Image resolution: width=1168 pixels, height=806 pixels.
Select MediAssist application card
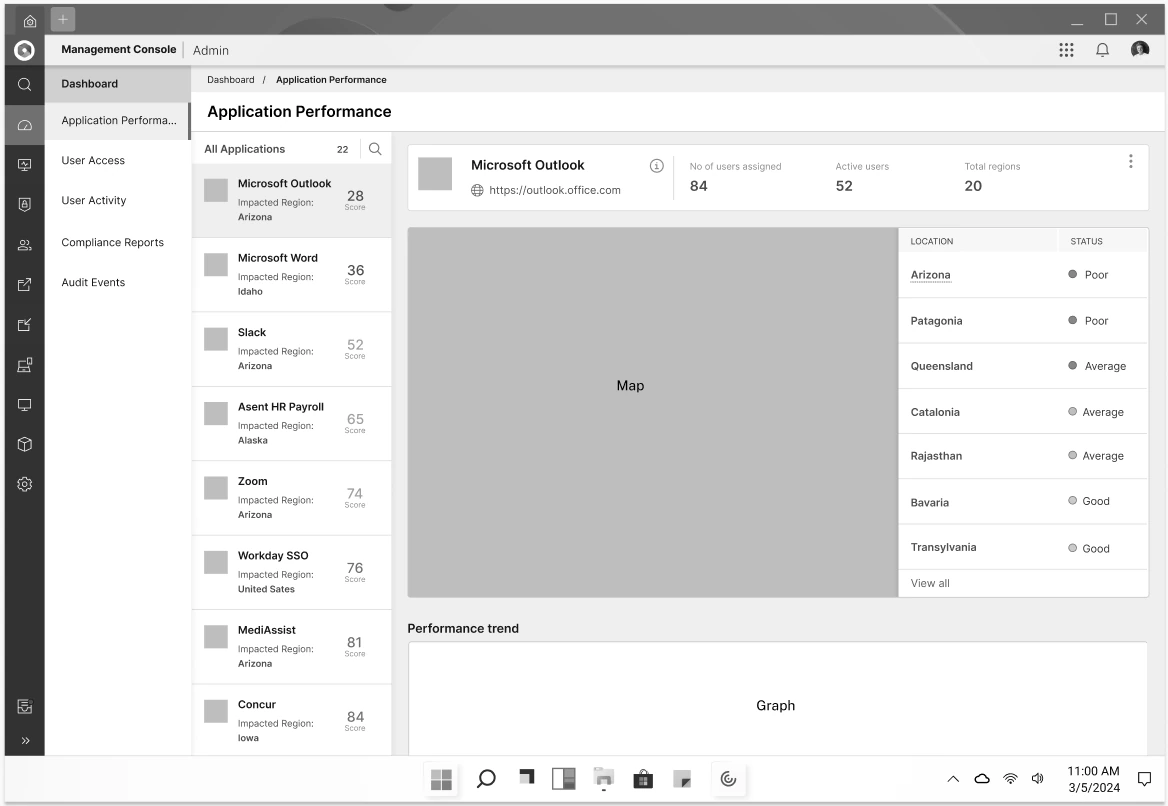pyautogui.click(x=291, y=647)
